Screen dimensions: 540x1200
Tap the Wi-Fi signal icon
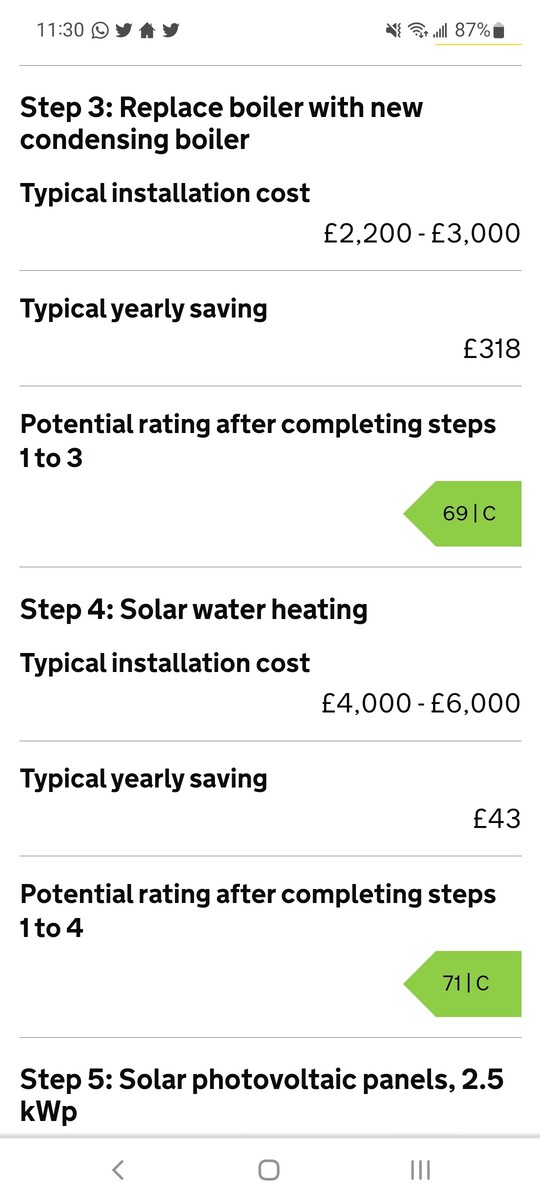click(417, 31)
